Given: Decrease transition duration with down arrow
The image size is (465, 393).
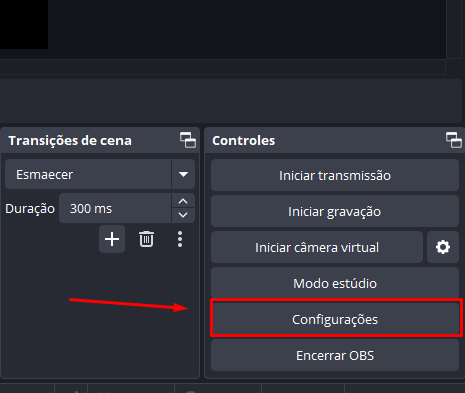Looking at the screenshot, I should point(183,215).
